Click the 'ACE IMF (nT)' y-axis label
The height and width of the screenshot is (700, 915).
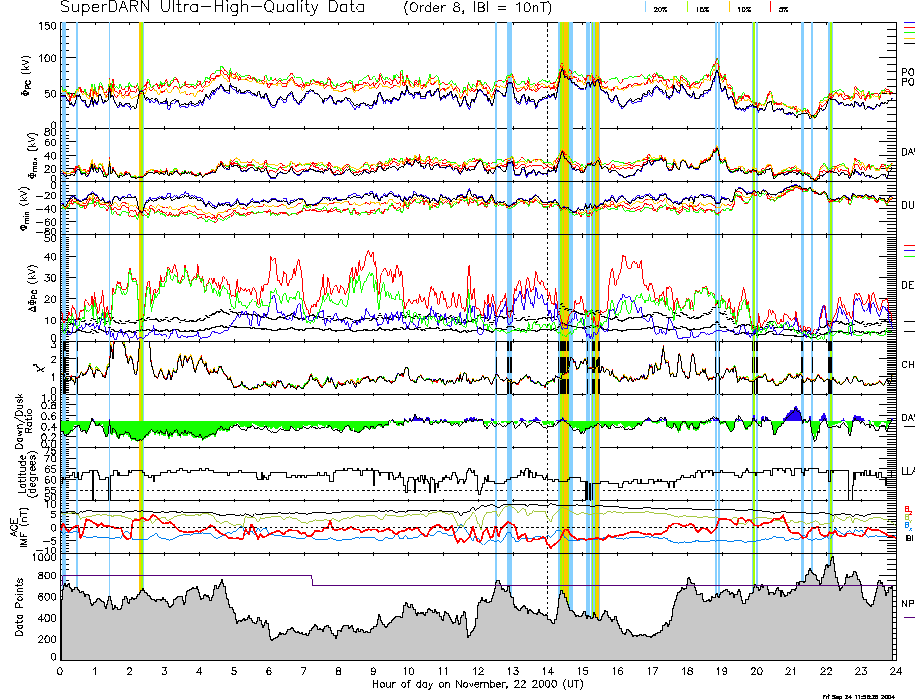pyautogui.click(x=19, y=527)
